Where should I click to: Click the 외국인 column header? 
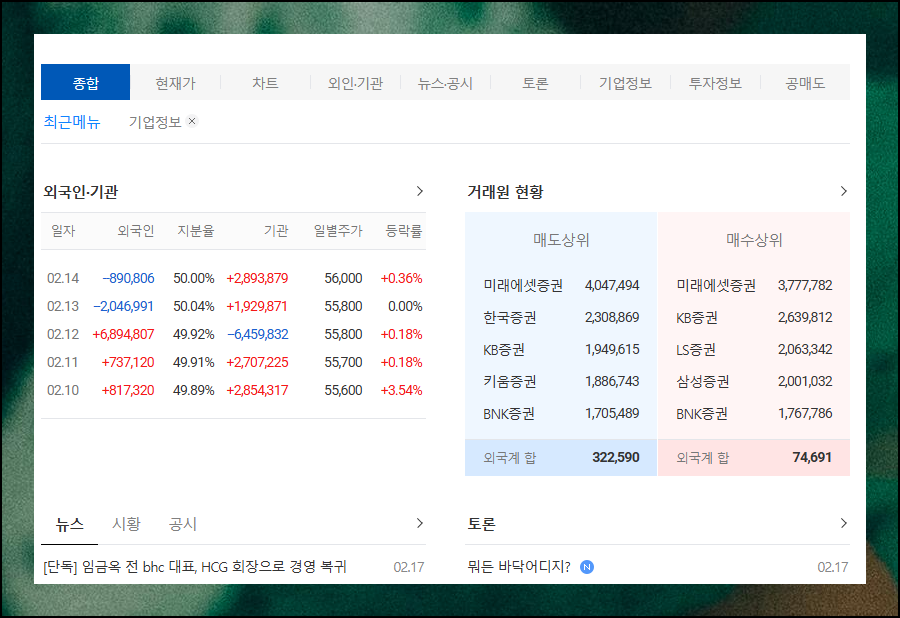pyautogui.click(x=136, y=231)
